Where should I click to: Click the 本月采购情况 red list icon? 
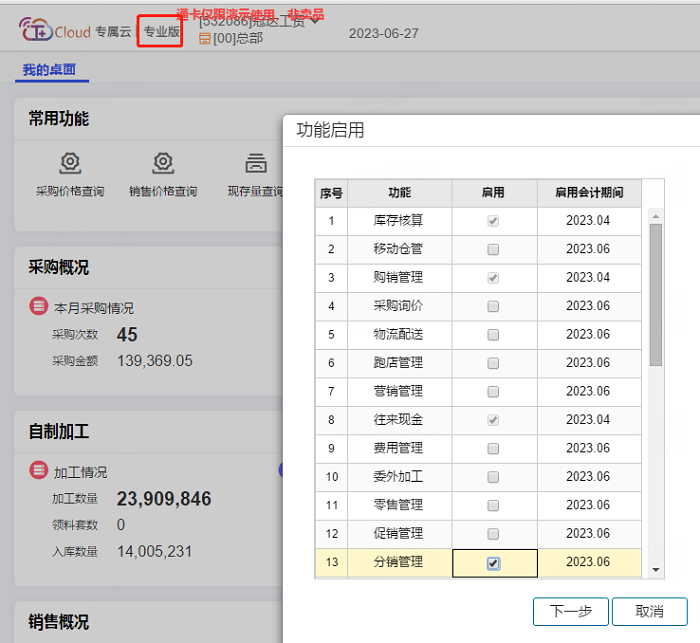pos(39,306)
